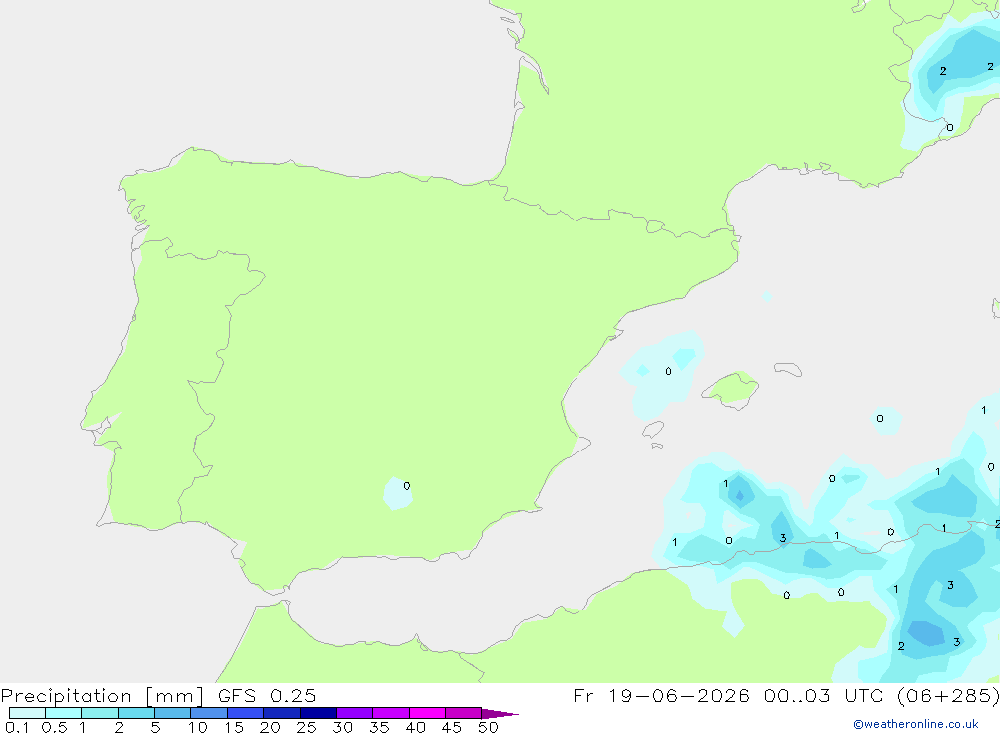Click the 0.5–1 mm legend color swatch
The image size is (1000, 733).
coord(63,713)
